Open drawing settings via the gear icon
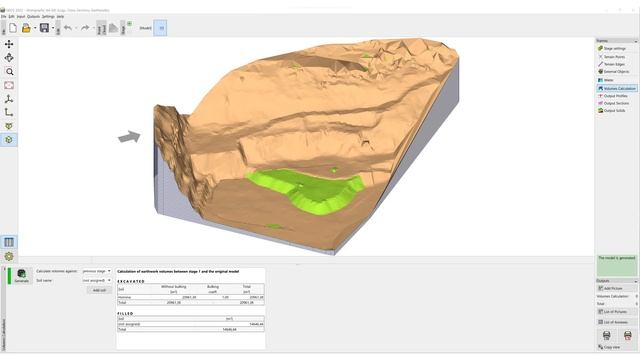This screenshot has height=360, width=640. click(9, 256)
